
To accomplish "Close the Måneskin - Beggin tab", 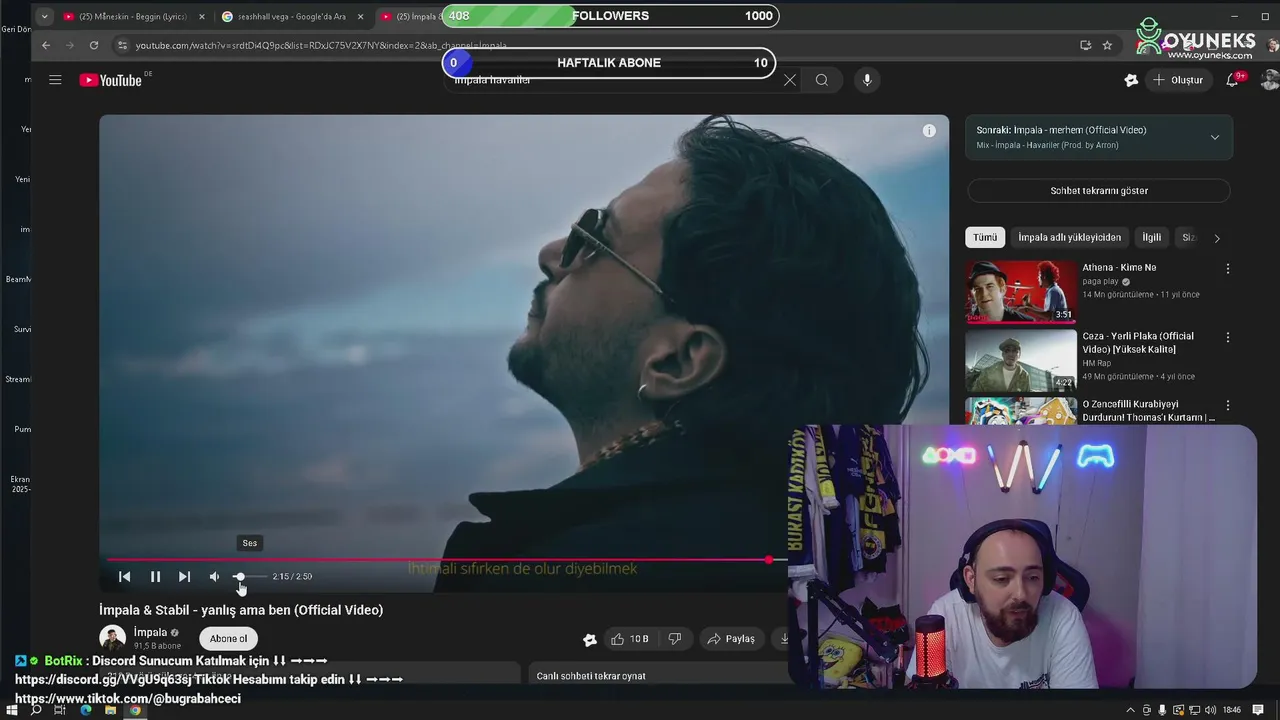I will (x=201, y=16).
